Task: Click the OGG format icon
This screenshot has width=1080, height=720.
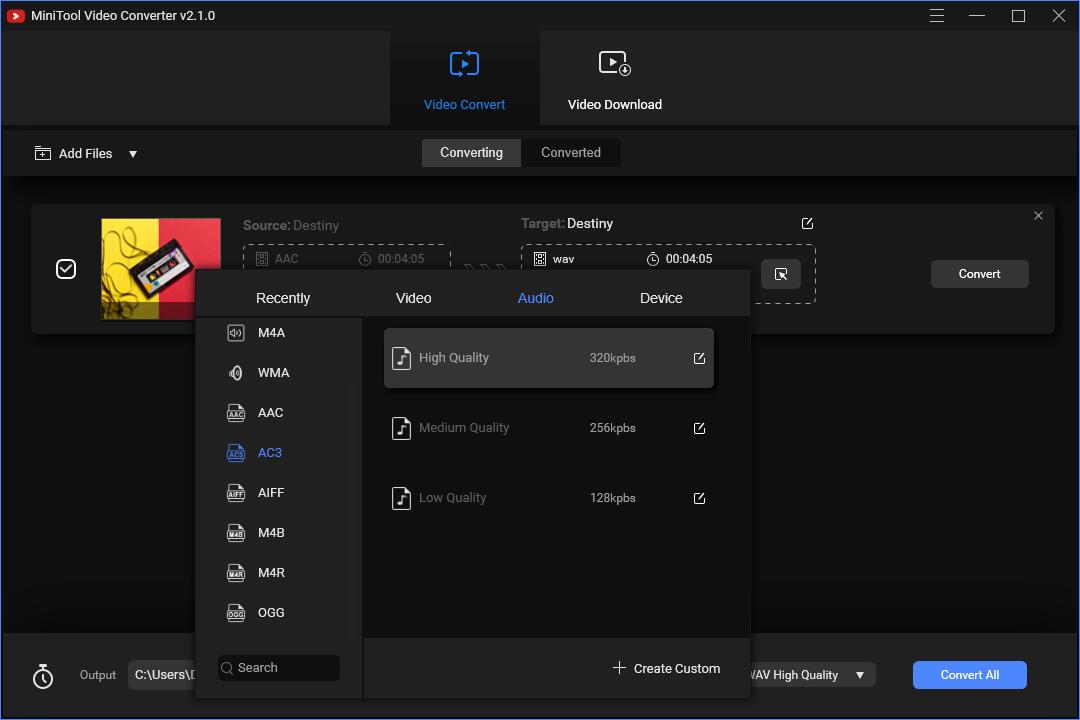Action: pos(236,613)
